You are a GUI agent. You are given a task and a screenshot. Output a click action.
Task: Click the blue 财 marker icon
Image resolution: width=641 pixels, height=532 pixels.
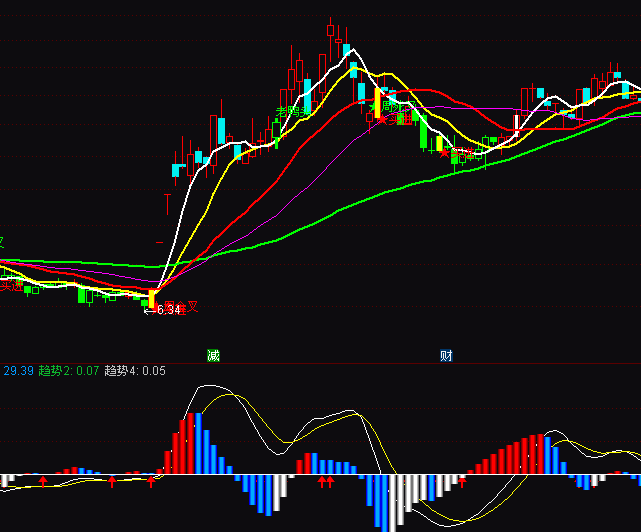[x=446, y=355]
